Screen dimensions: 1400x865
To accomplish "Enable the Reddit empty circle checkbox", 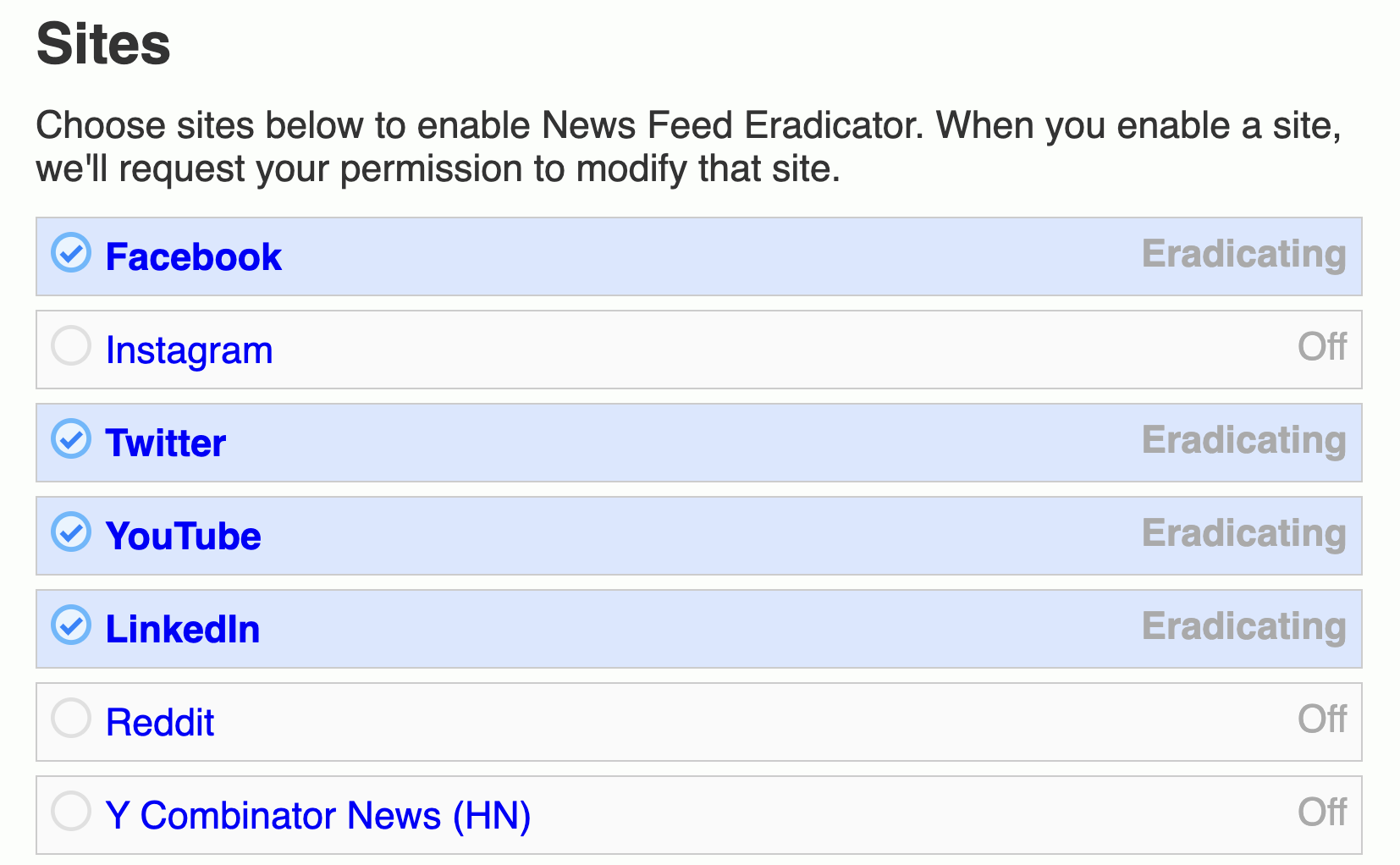I will pos(71,718).
